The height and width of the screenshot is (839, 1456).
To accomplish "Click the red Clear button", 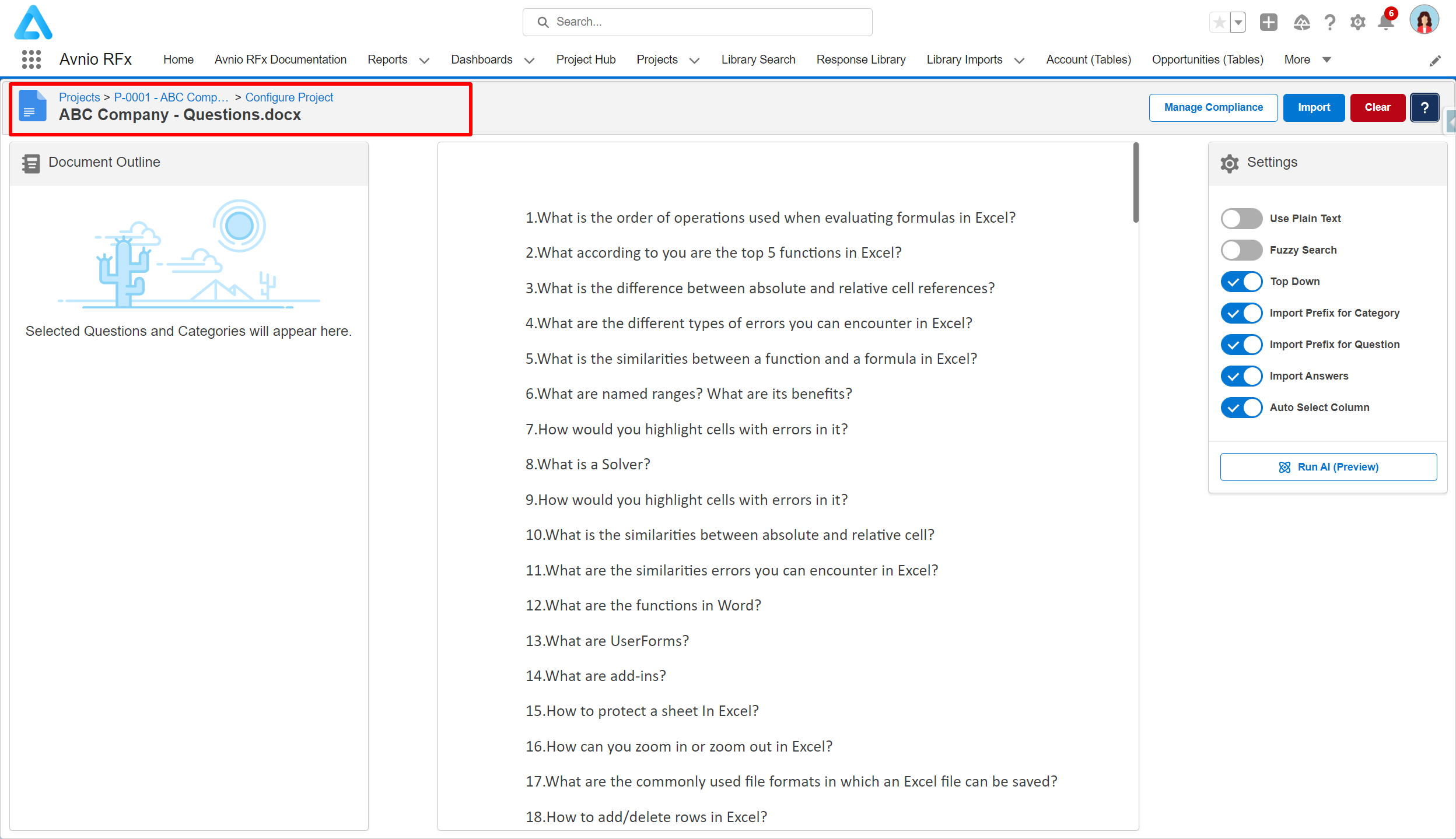I will coord(1377,107).
